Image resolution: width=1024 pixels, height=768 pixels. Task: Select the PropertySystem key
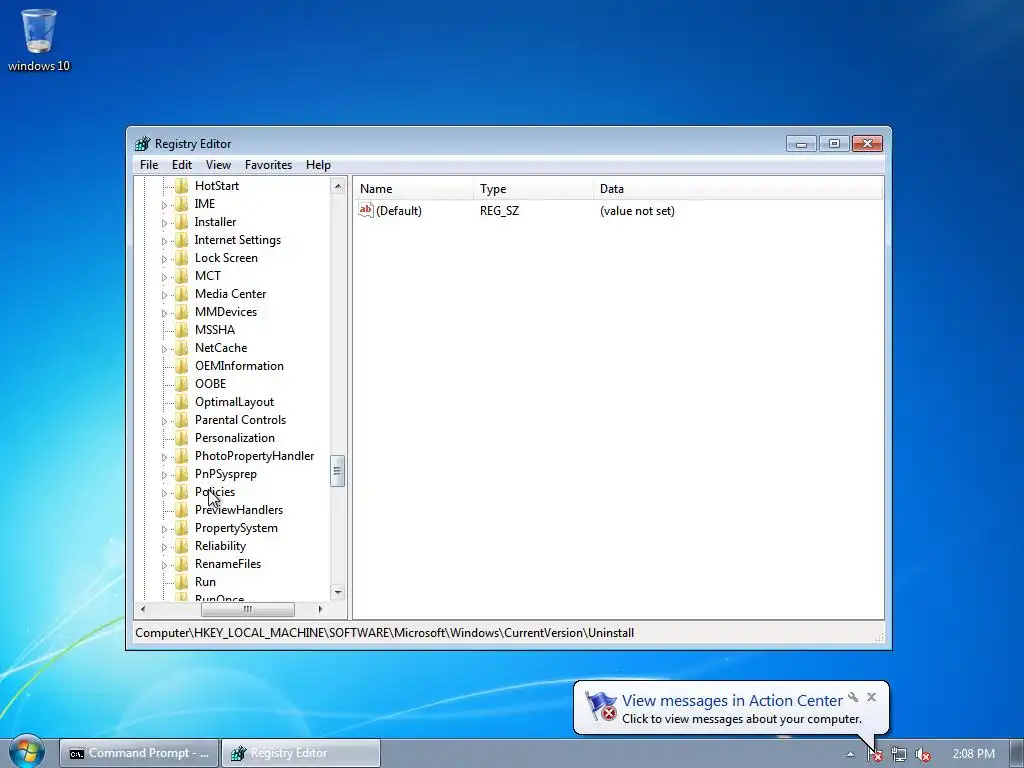[x=236, y=528]
